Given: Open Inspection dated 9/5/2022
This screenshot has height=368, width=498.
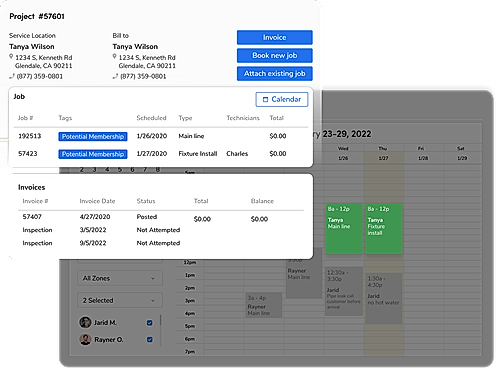Looking at the screenshot, I should tap(37, 243).
